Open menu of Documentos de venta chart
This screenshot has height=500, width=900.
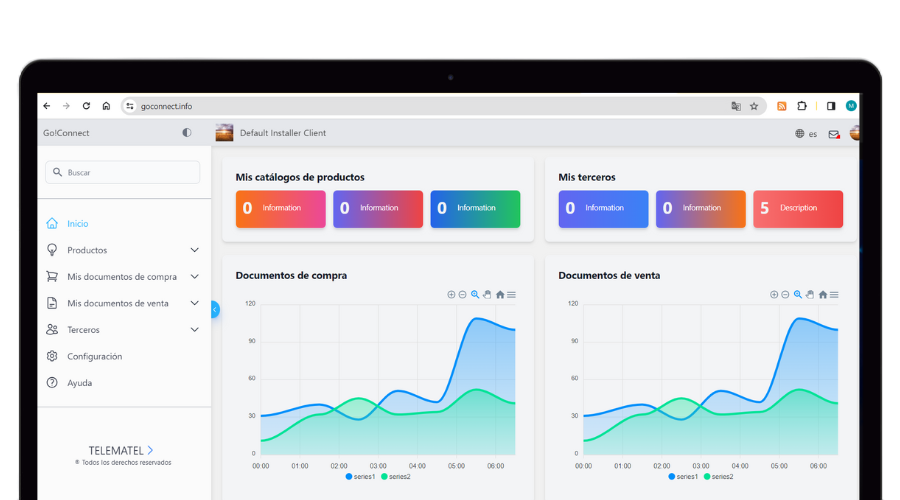pyautogui.click(x=834, y=294)
